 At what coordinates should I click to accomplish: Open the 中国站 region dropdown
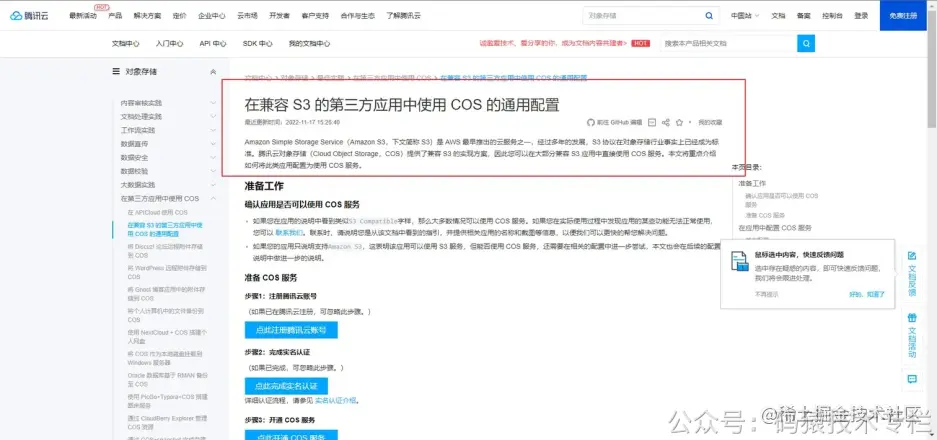[x=745, y=16]
